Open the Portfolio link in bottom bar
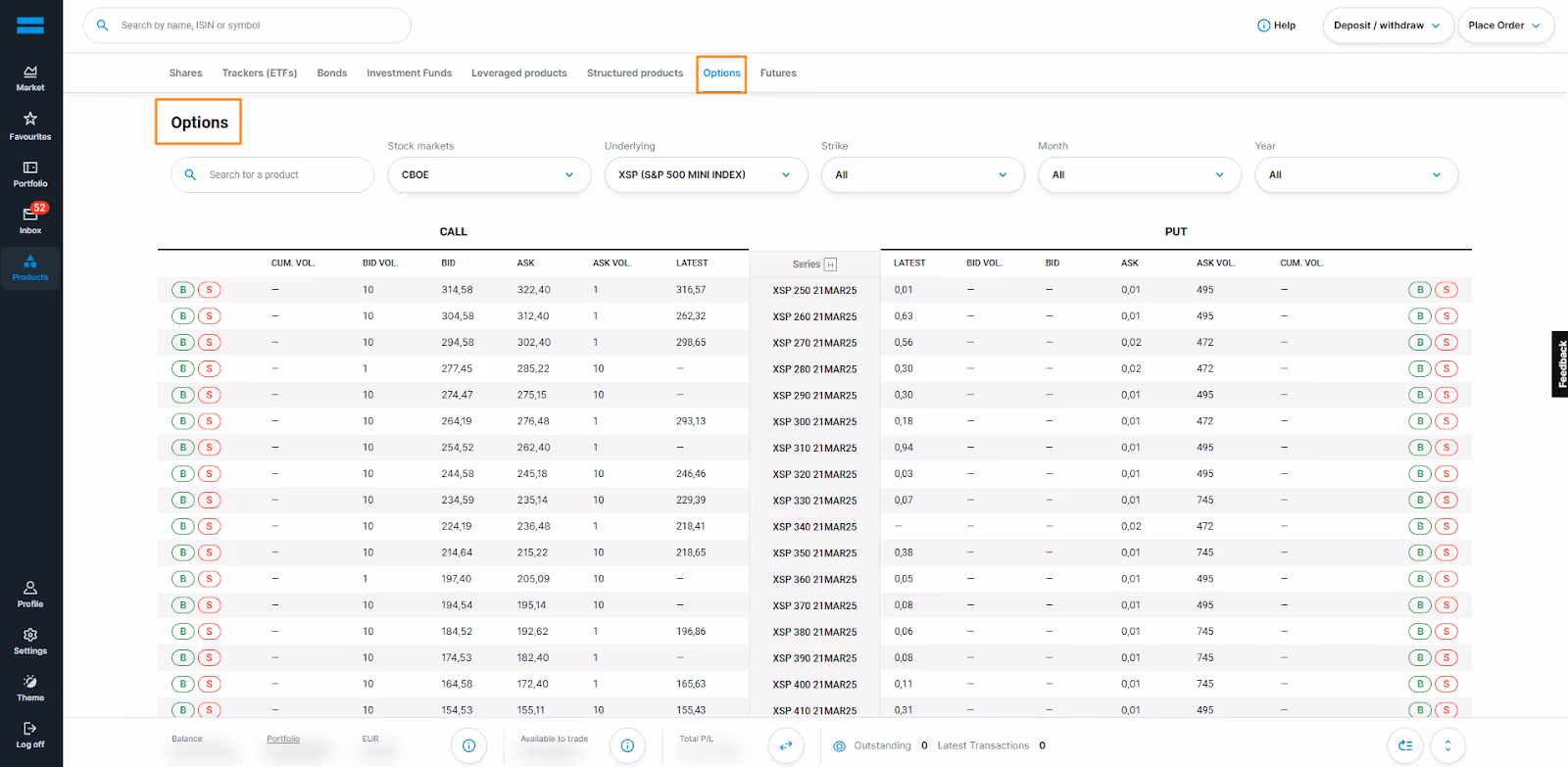The image size is (1568, 767). [x=283, y=740]
